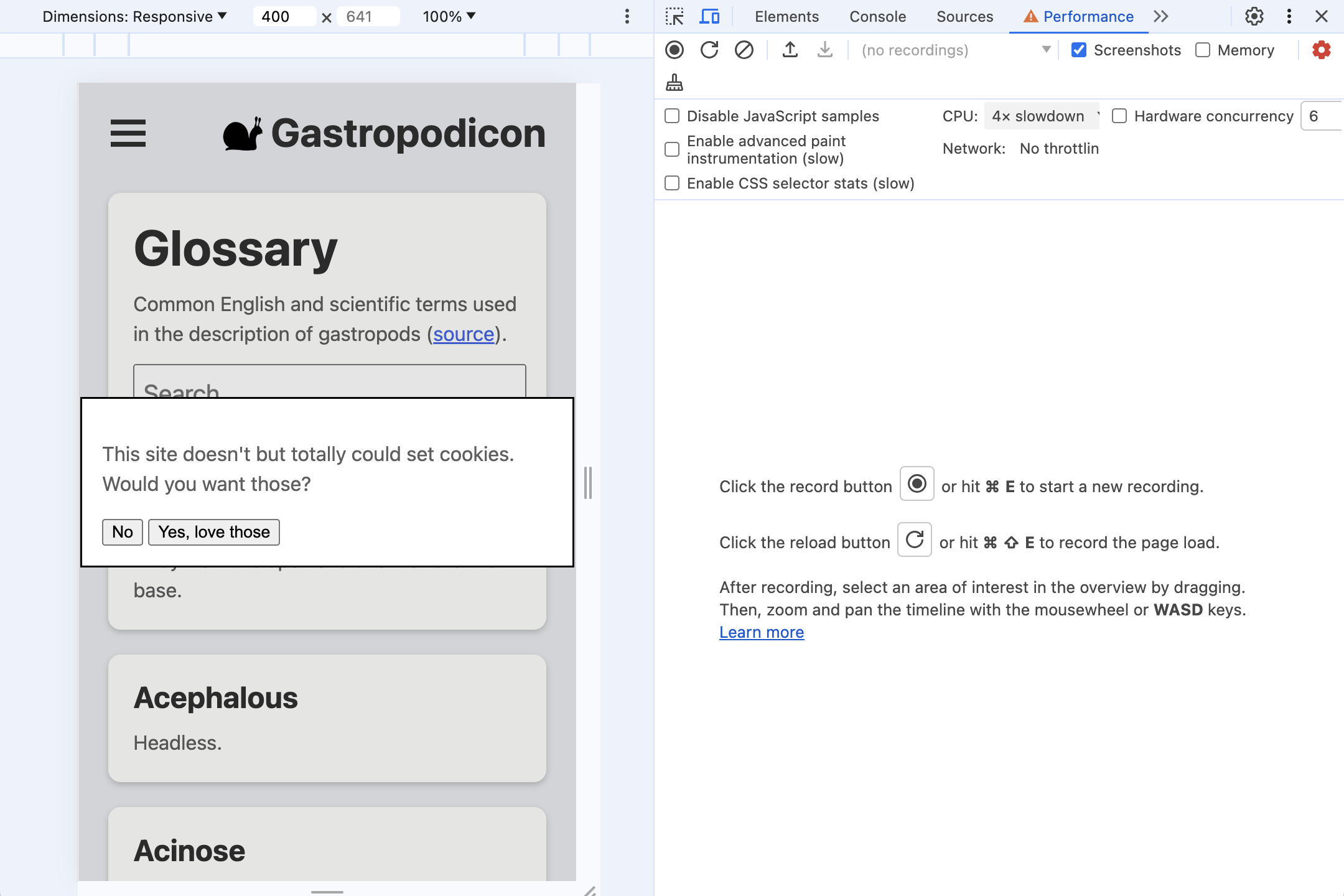Click the stop/cancel recording icon
Image resolution: width=1344 pixels, height=896 pixels.
pyautogui.click(x=744, y=50)
